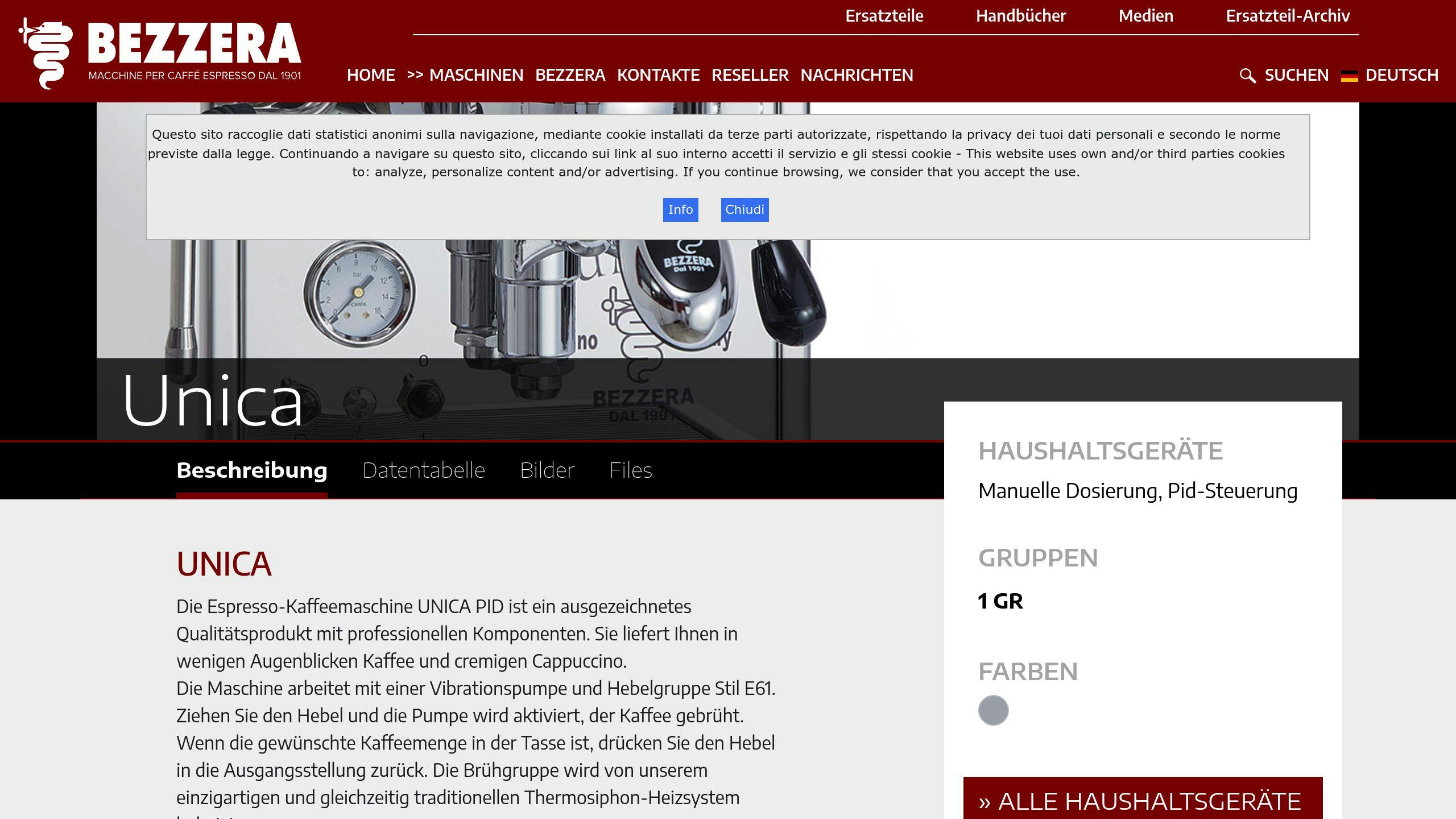Open the BEZZERA menu item
Image resolution: width=1456 pixels, height=819 pixels.
[x=570, y=75]
